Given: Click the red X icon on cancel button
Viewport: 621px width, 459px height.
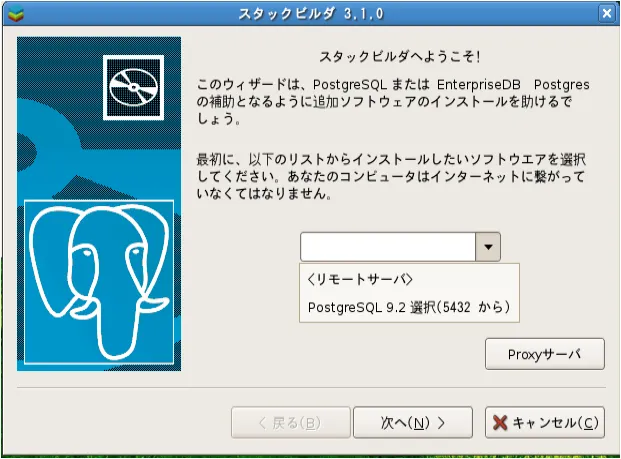Looking at the screenshot, I should 500,423.
